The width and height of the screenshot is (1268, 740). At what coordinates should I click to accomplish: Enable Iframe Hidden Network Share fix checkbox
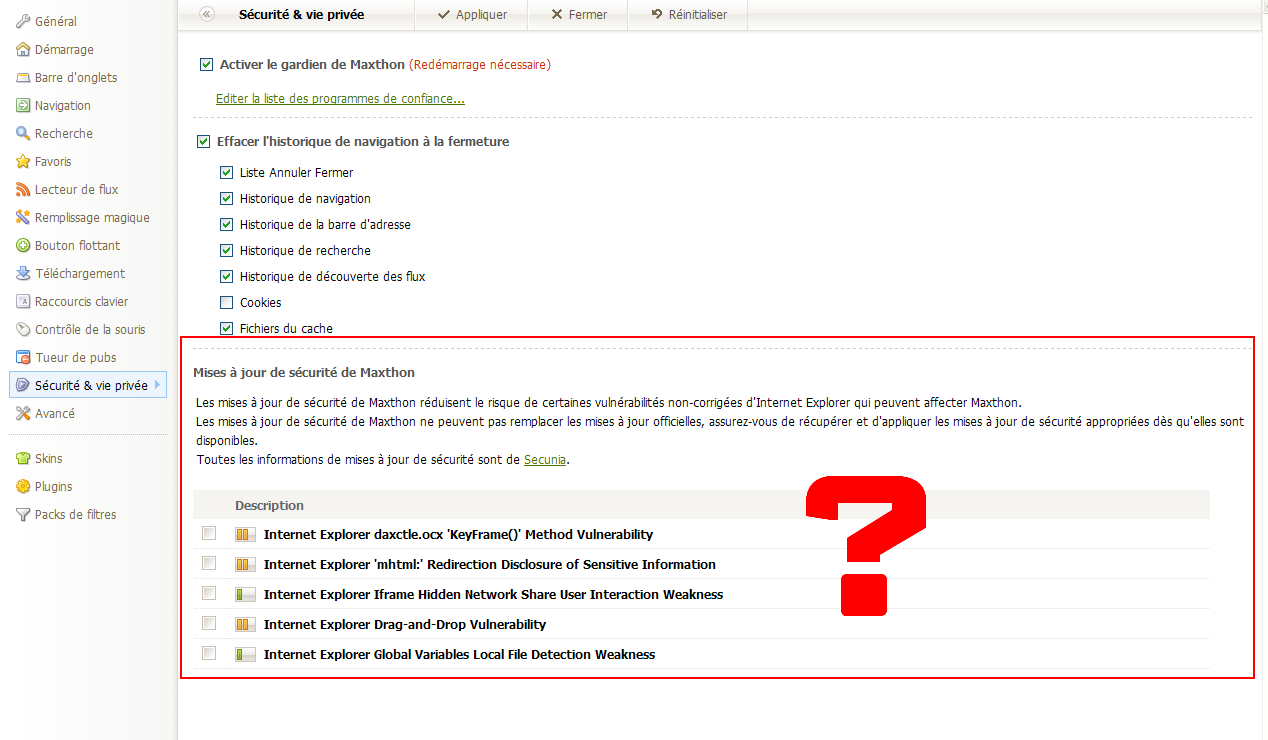pos(209,594)
